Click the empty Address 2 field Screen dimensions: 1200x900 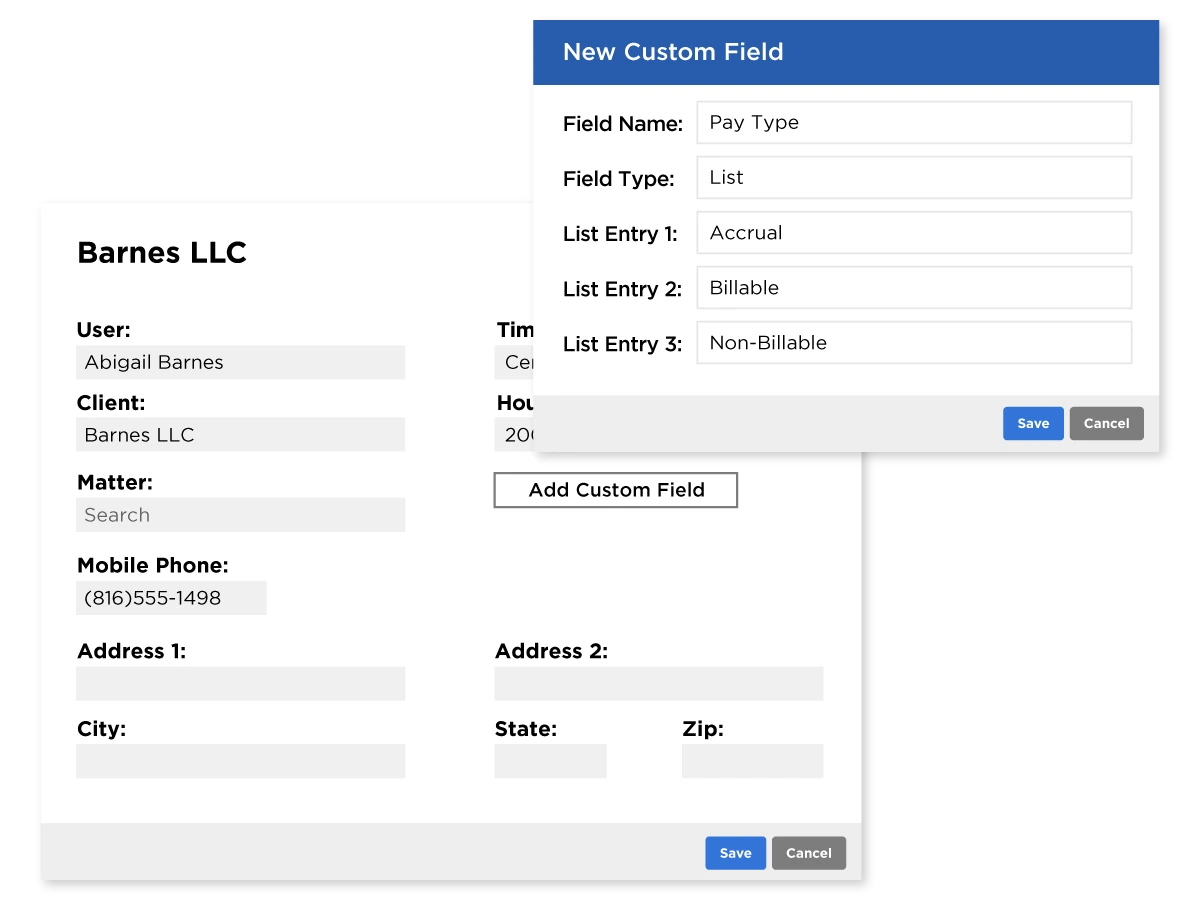pos(658,684)
